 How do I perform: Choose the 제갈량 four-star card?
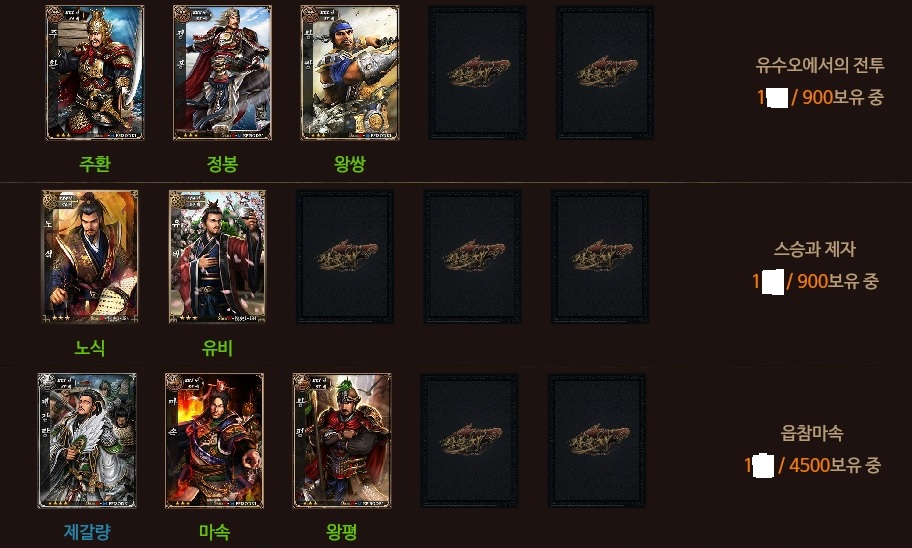(87, 441)
